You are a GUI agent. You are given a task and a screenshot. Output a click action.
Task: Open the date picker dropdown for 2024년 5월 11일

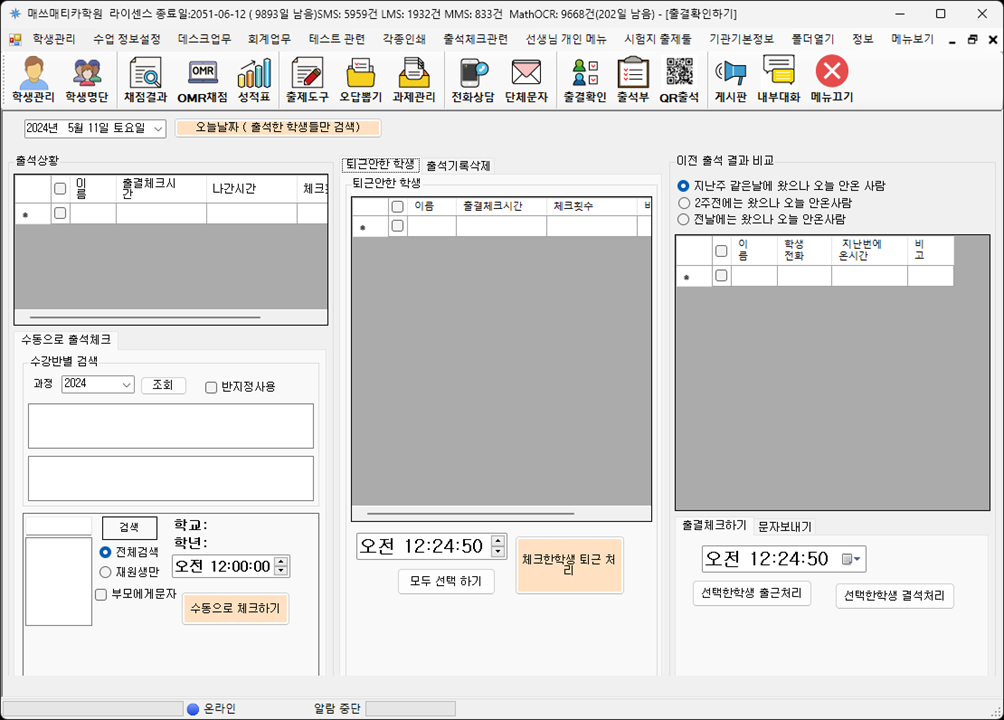pos(158,129)
